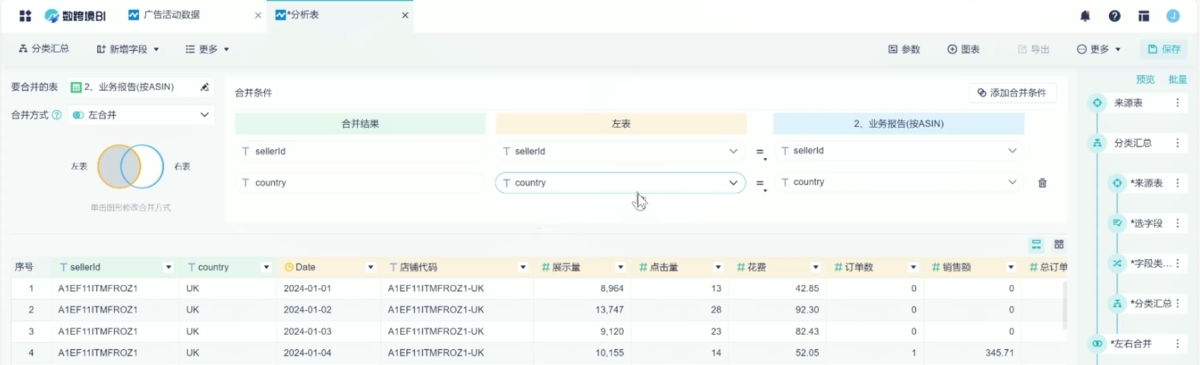Select 预览 mode in the flow panel

pos(1144,79)
